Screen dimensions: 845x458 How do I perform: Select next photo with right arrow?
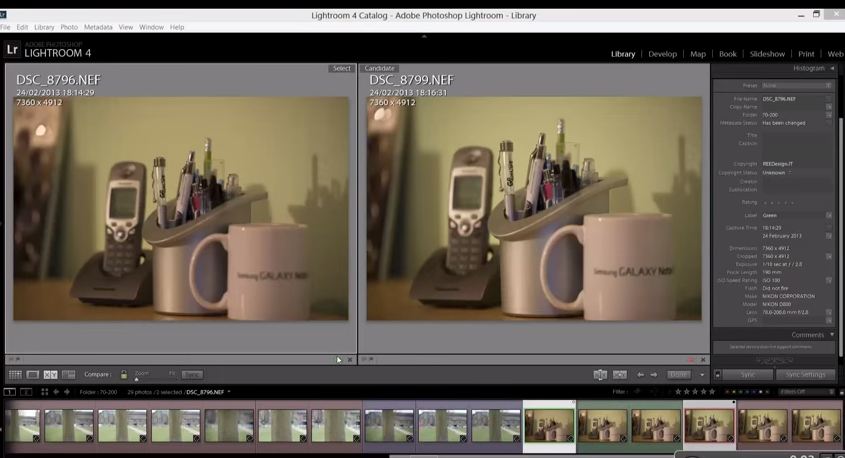[x=654, y=374]
